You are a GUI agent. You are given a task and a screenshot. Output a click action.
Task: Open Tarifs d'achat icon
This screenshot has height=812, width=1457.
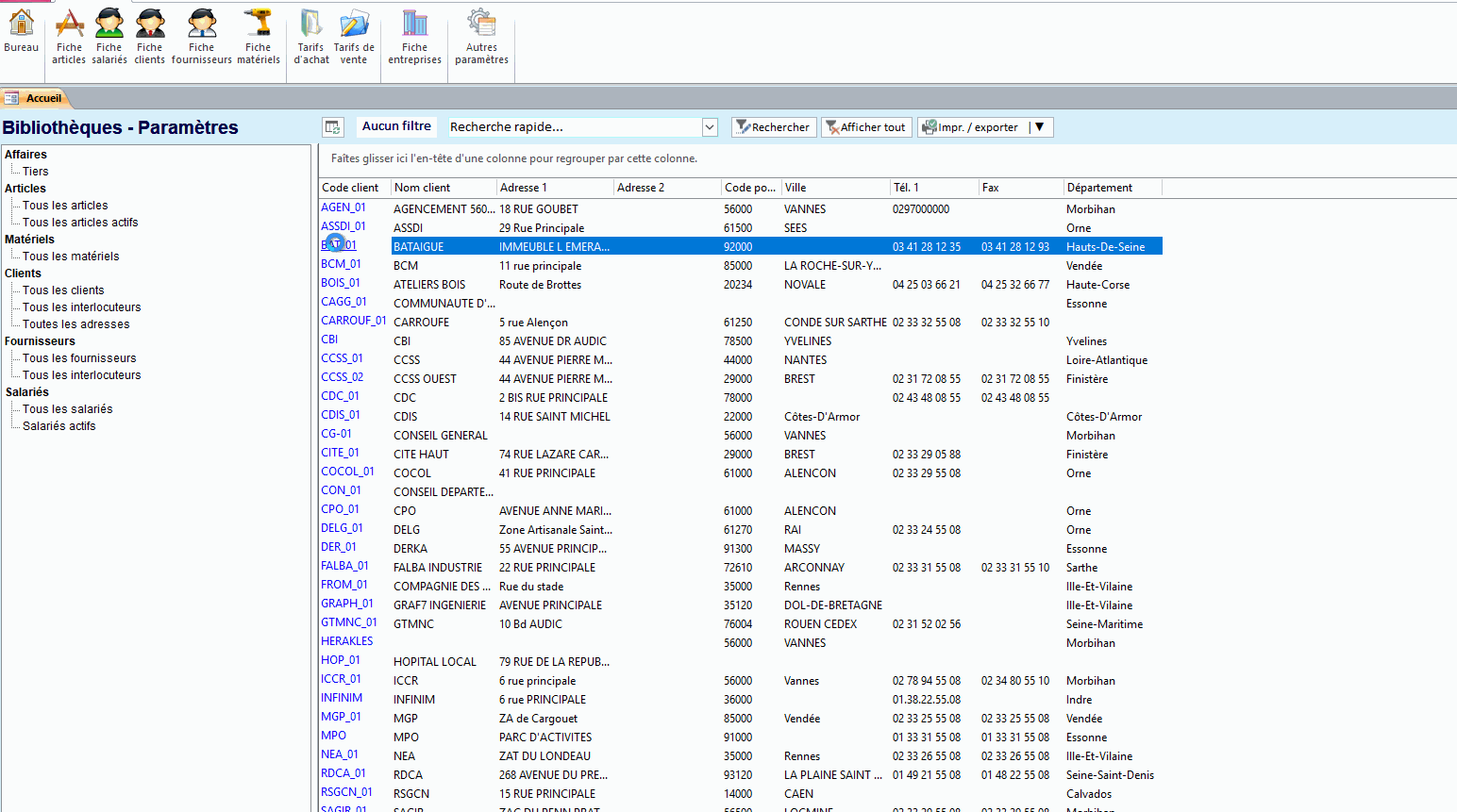pos(310,36)
